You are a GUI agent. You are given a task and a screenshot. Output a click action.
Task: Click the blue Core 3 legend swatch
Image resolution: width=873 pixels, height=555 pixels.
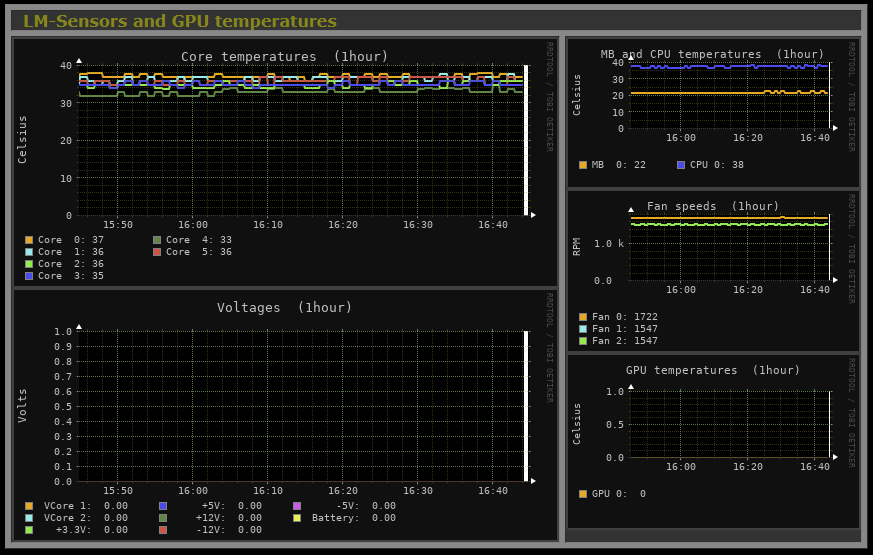click(29, 276)
